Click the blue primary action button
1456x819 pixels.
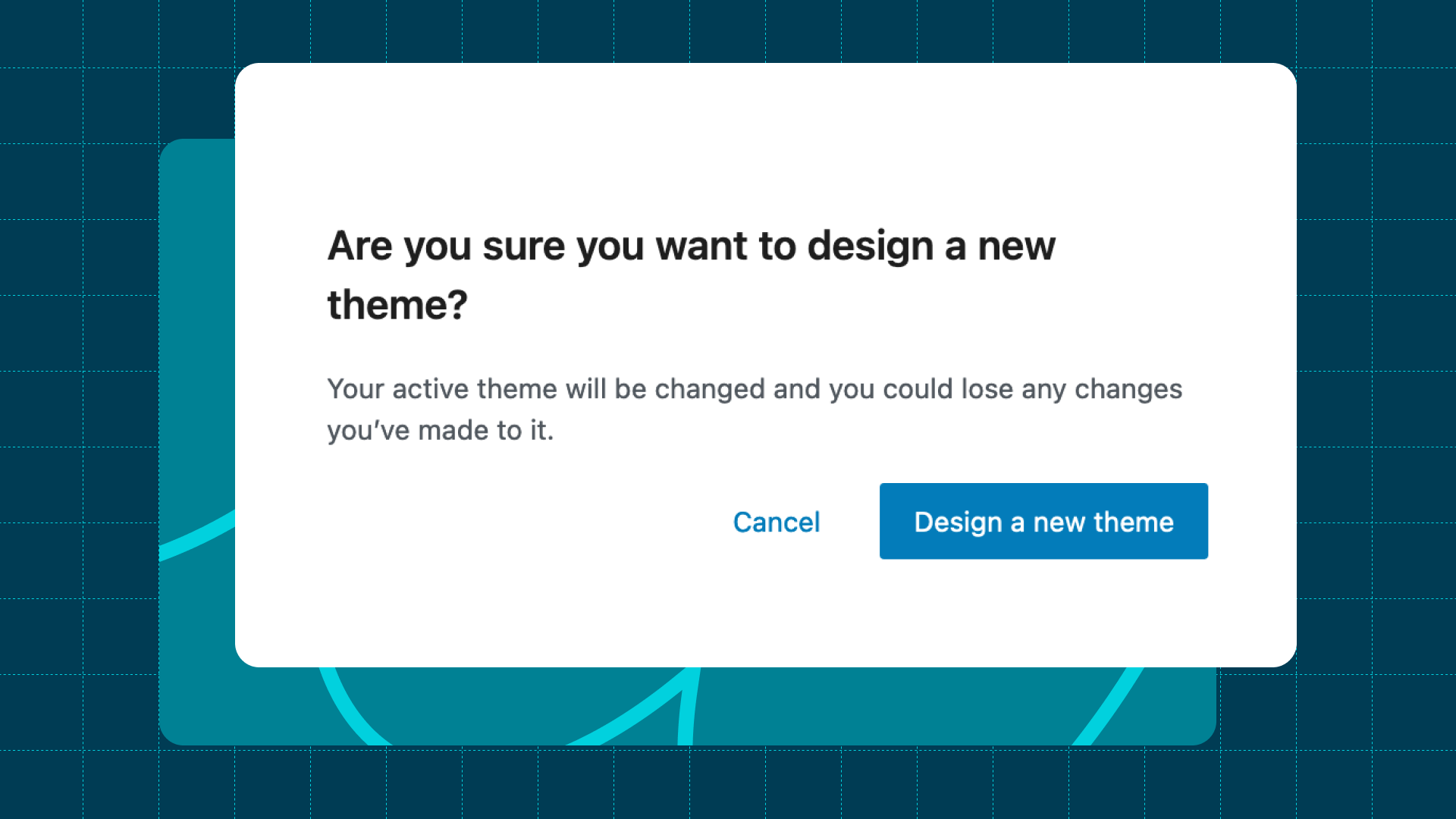click(x=1043, y=521)
